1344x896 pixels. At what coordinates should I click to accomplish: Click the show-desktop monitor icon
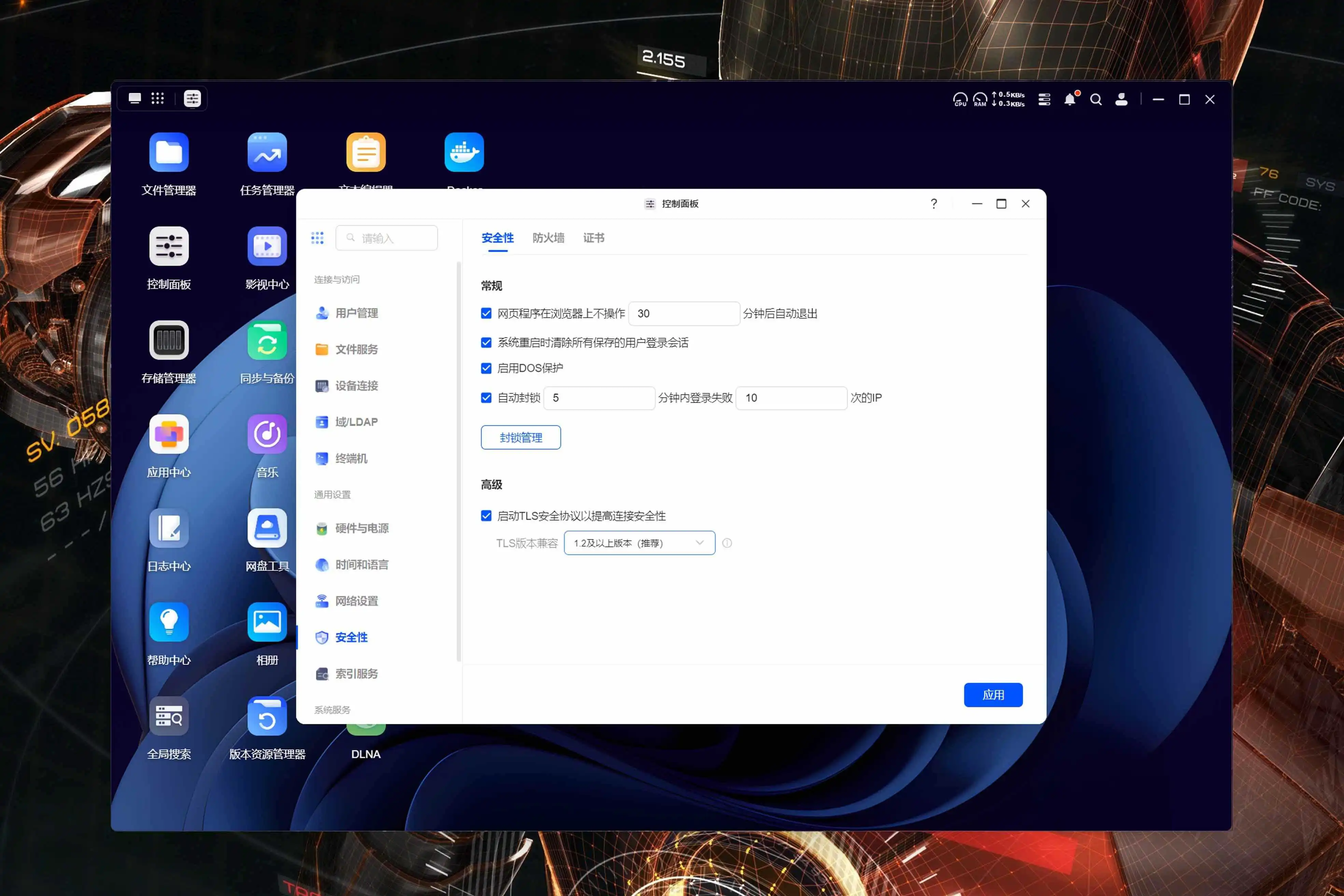135,98
